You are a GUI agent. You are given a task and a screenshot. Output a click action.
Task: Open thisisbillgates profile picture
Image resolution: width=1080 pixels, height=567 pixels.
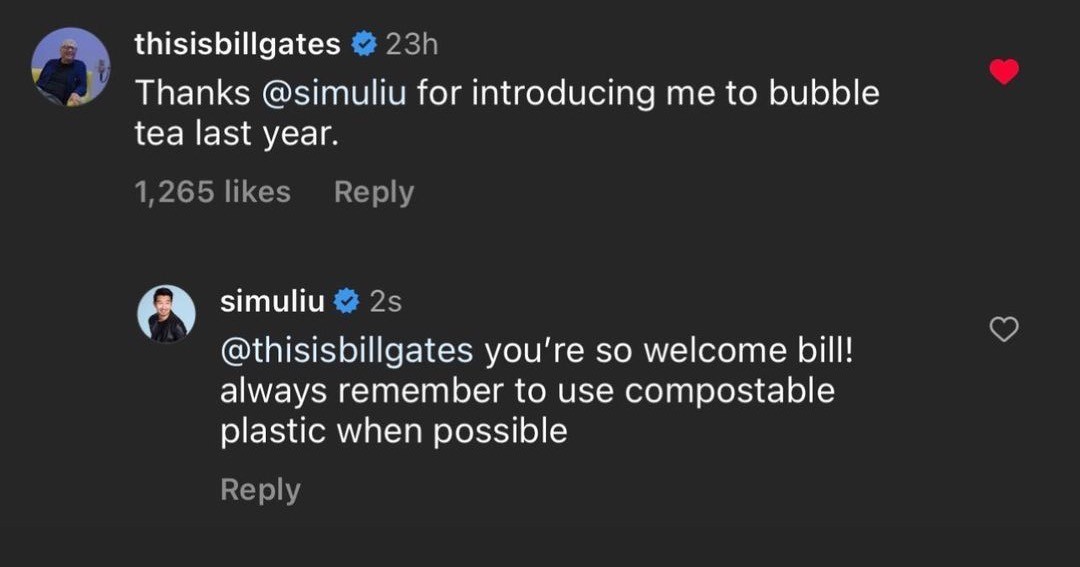pos(70,67)
